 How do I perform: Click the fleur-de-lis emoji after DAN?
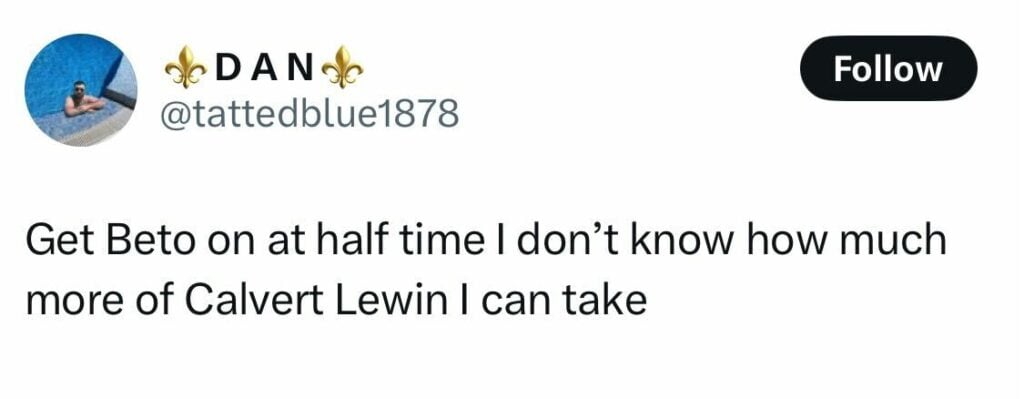342,67
